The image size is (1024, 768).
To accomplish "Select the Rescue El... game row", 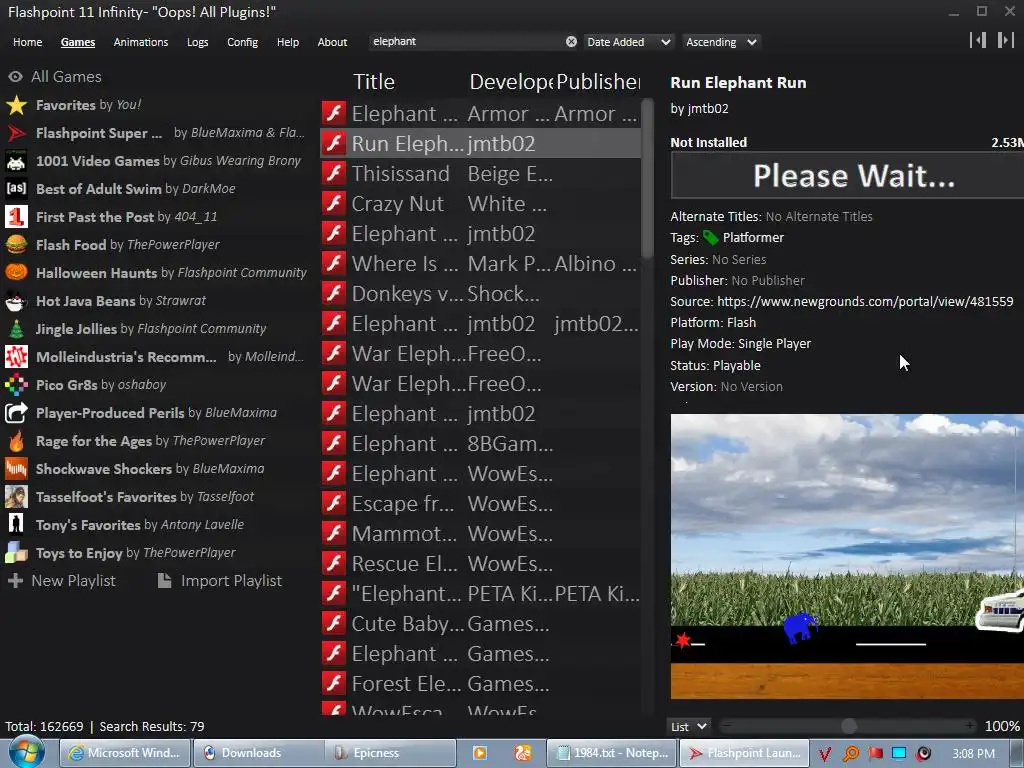I will coord(481,564).
